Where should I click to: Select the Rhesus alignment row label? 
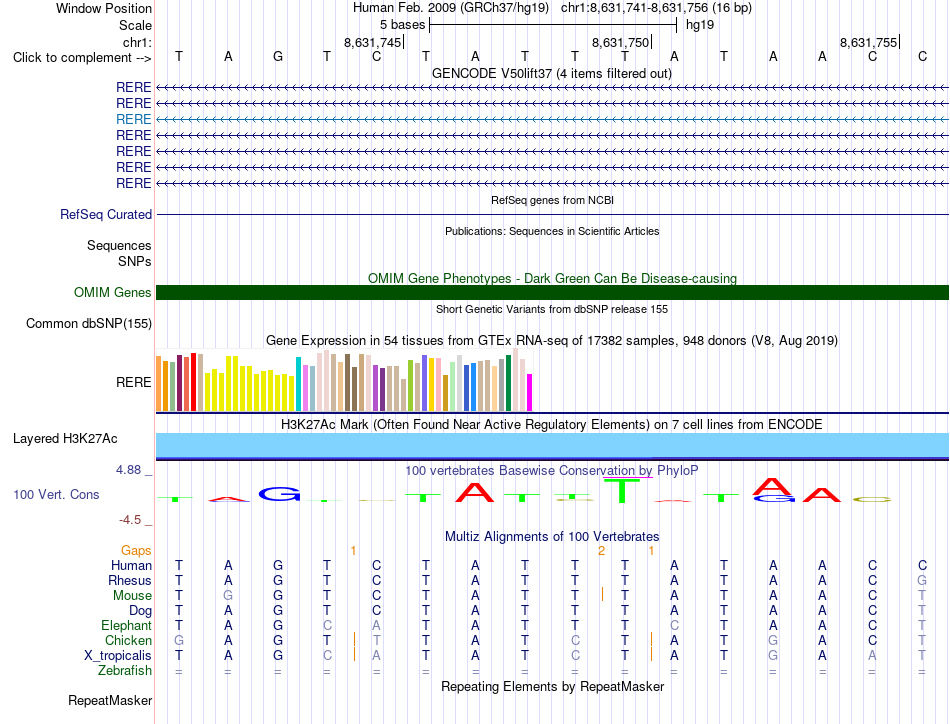point(130,580)
